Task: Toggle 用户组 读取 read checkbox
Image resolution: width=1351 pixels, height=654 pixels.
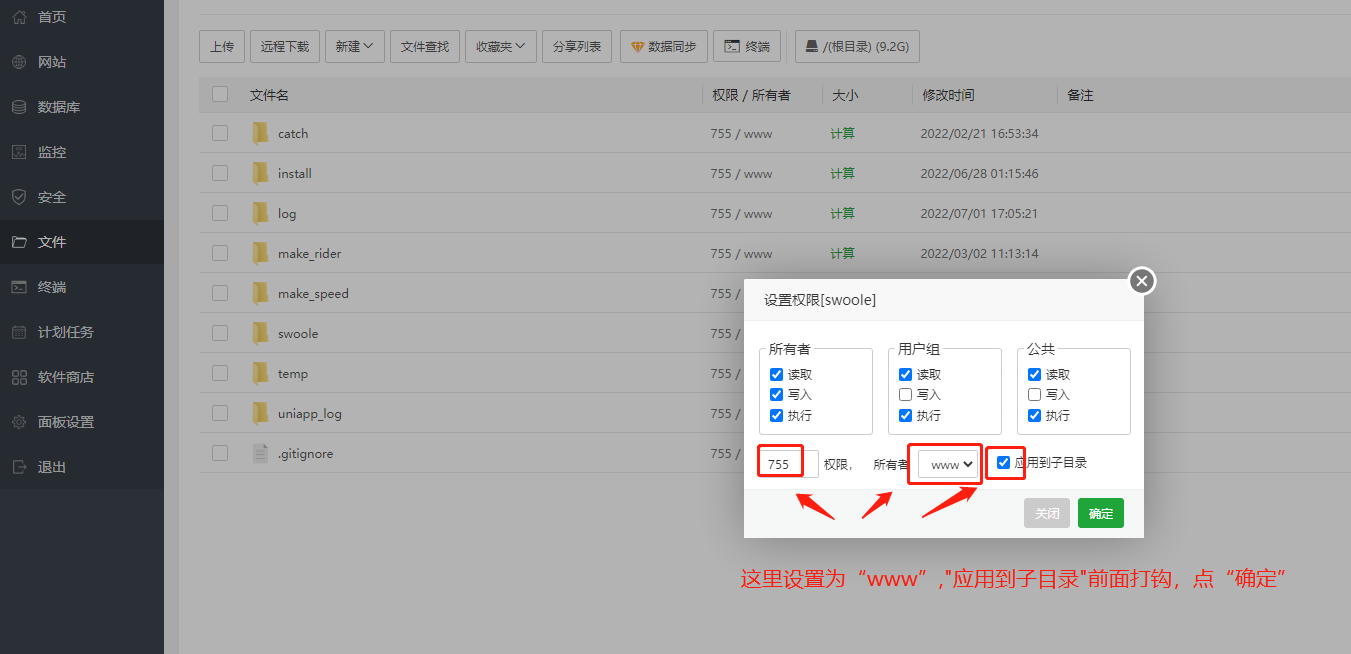Action: pyautogui.click(x=905, y=374)
